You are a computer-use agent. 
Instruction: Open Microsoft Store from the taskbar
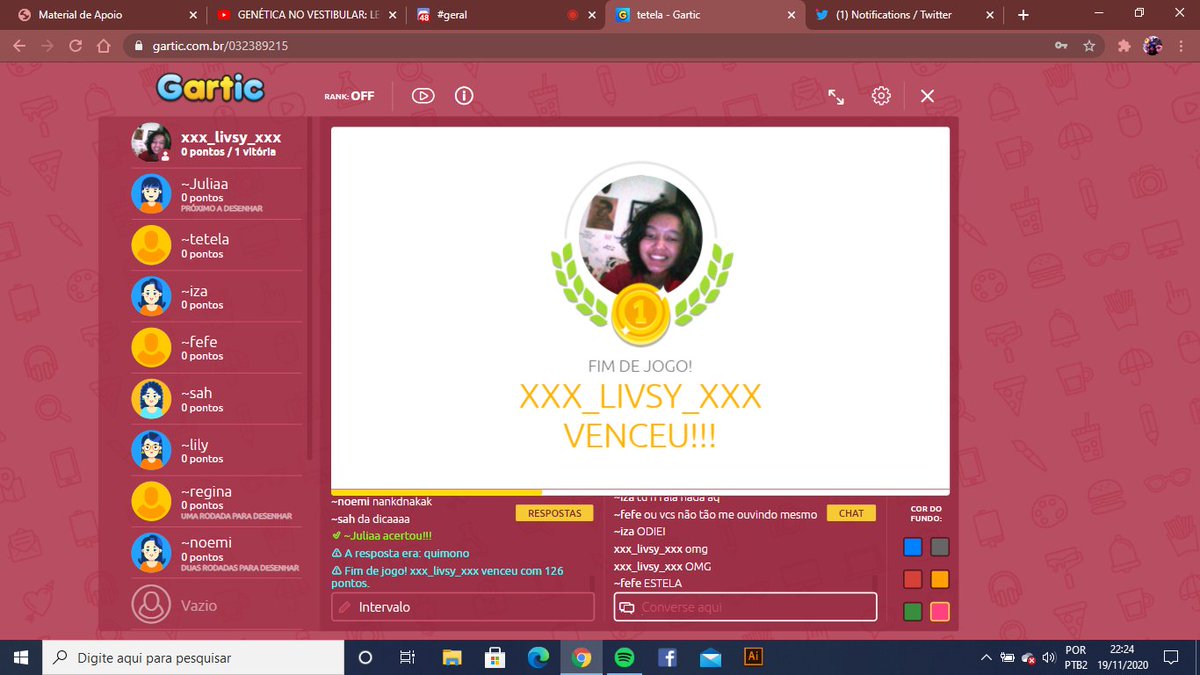coord(494,658)
